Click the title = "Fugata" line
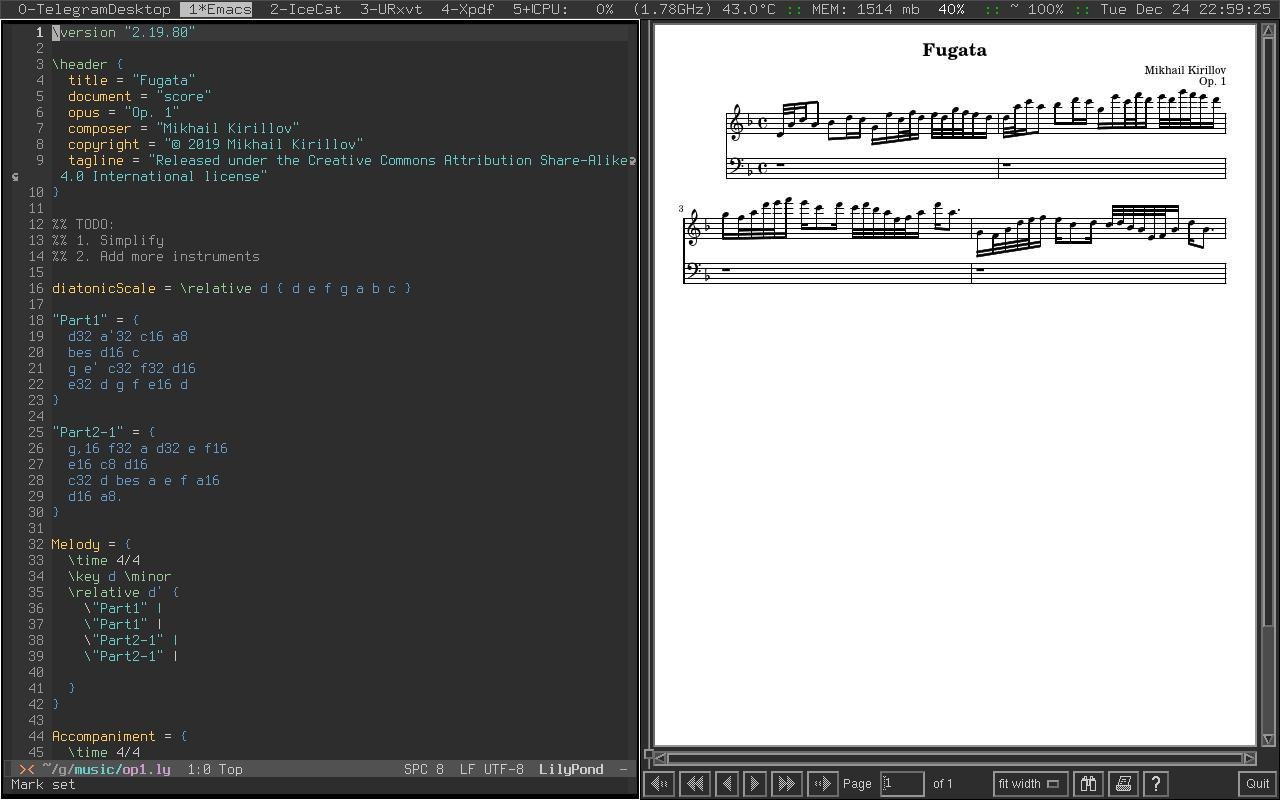Image resolution: width=1280 pixels, height=800 pixels. [x=132, y=80]
